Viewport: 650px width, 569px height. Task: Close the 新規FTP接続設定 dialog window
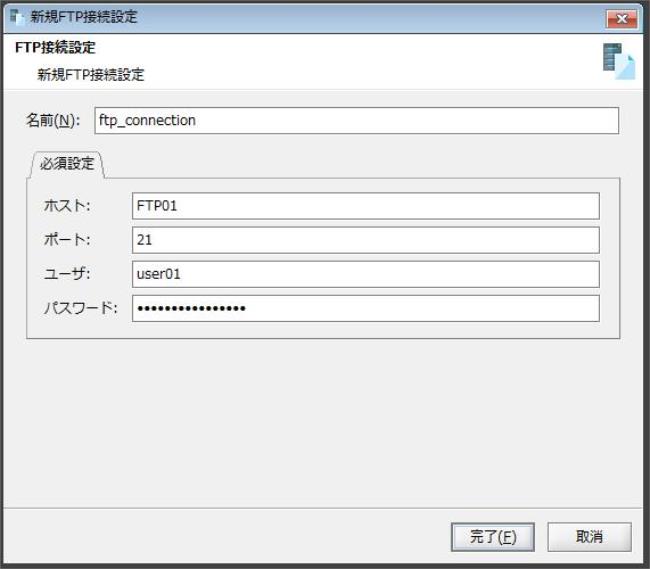pyautogui.click(x=621, y=18)
